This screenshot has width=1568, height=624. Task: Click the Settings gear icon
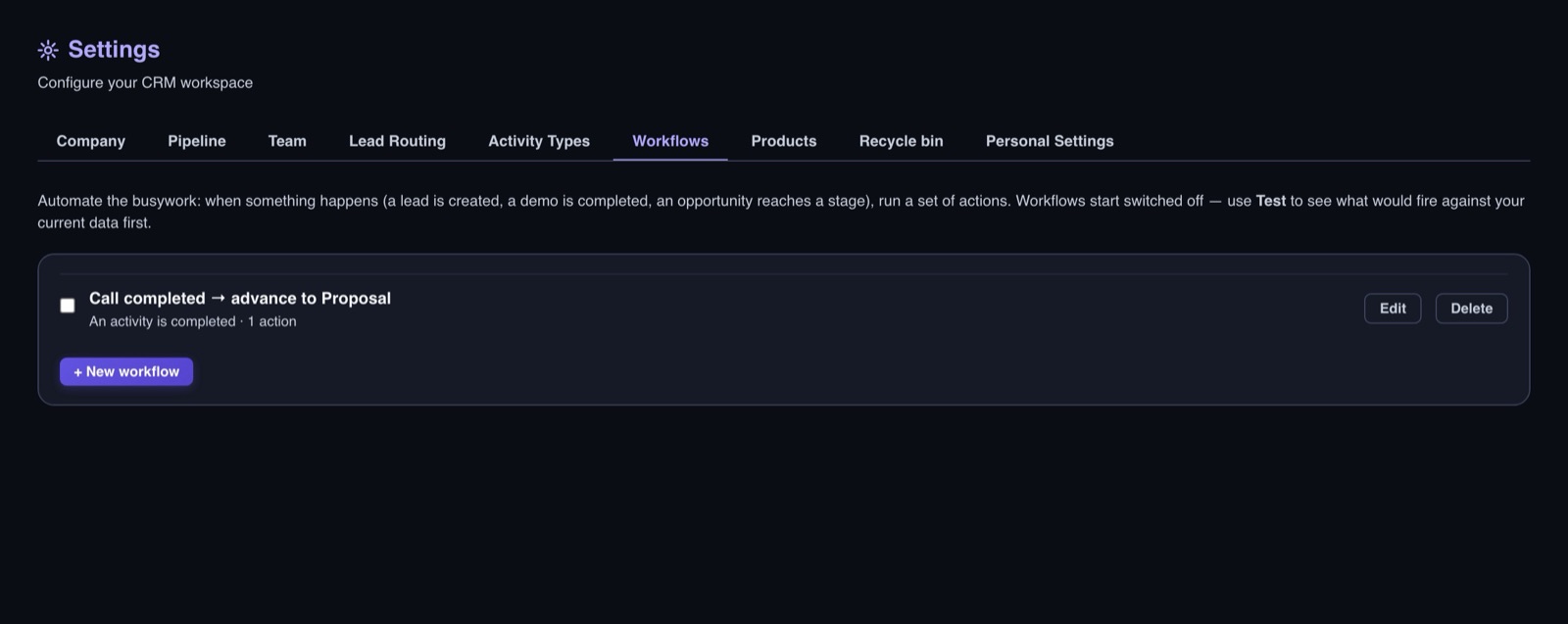point(48,50)
